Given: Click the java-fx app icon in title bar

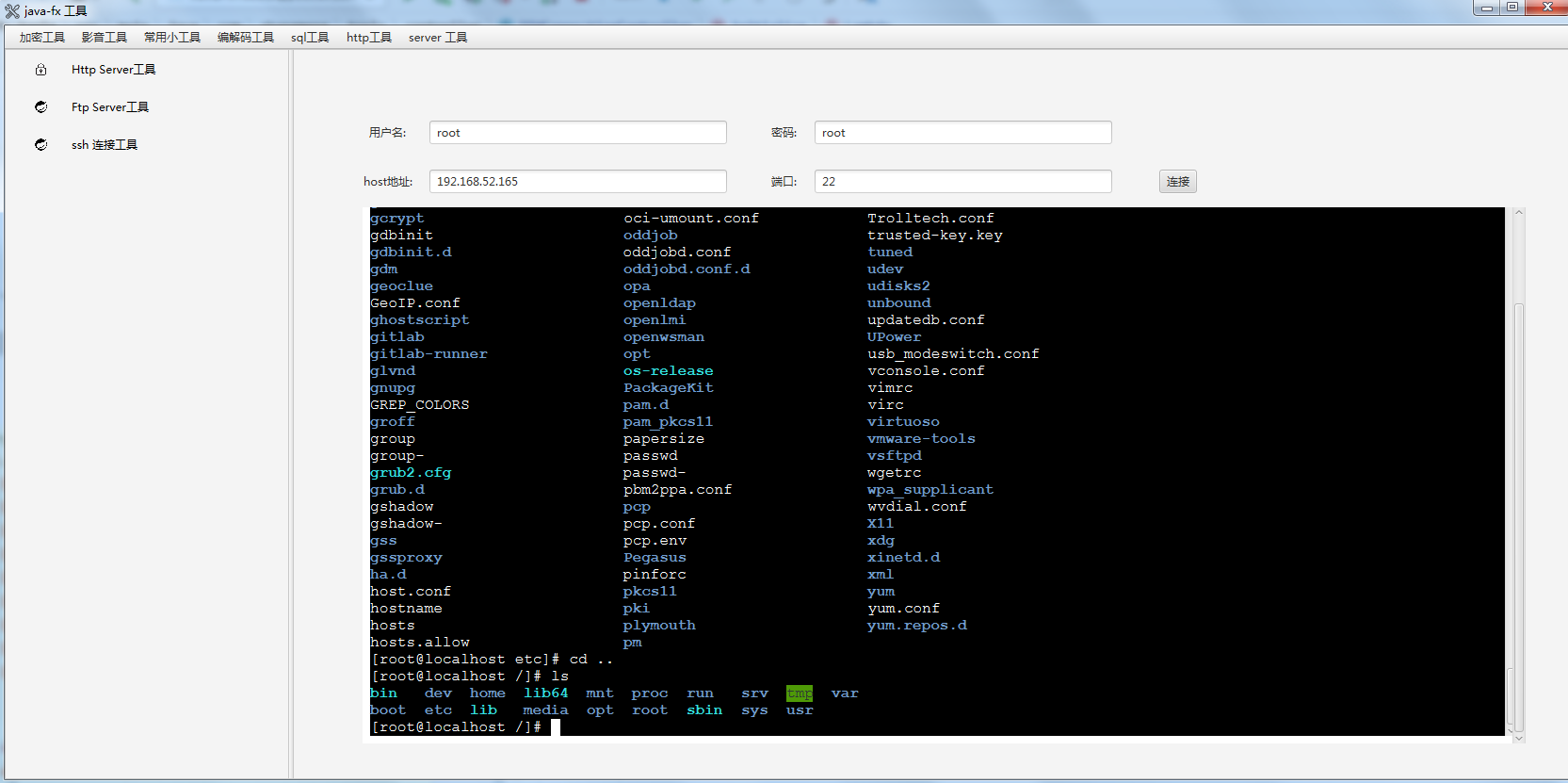Looking at the screenshot, I should (x=12, y=11).
